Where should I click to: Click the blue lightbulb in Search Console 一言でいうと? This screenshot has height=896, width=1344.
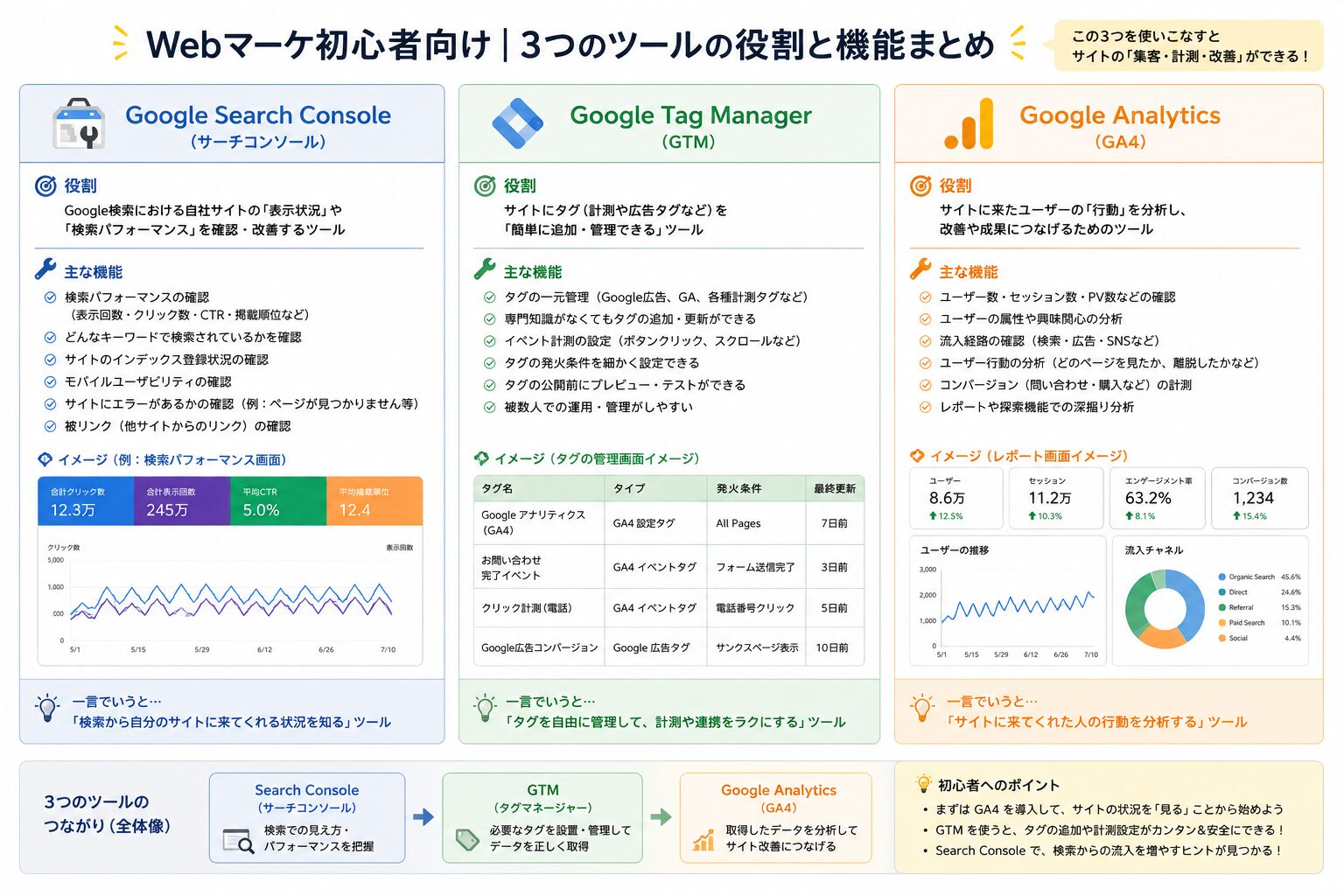click(47, 708)
